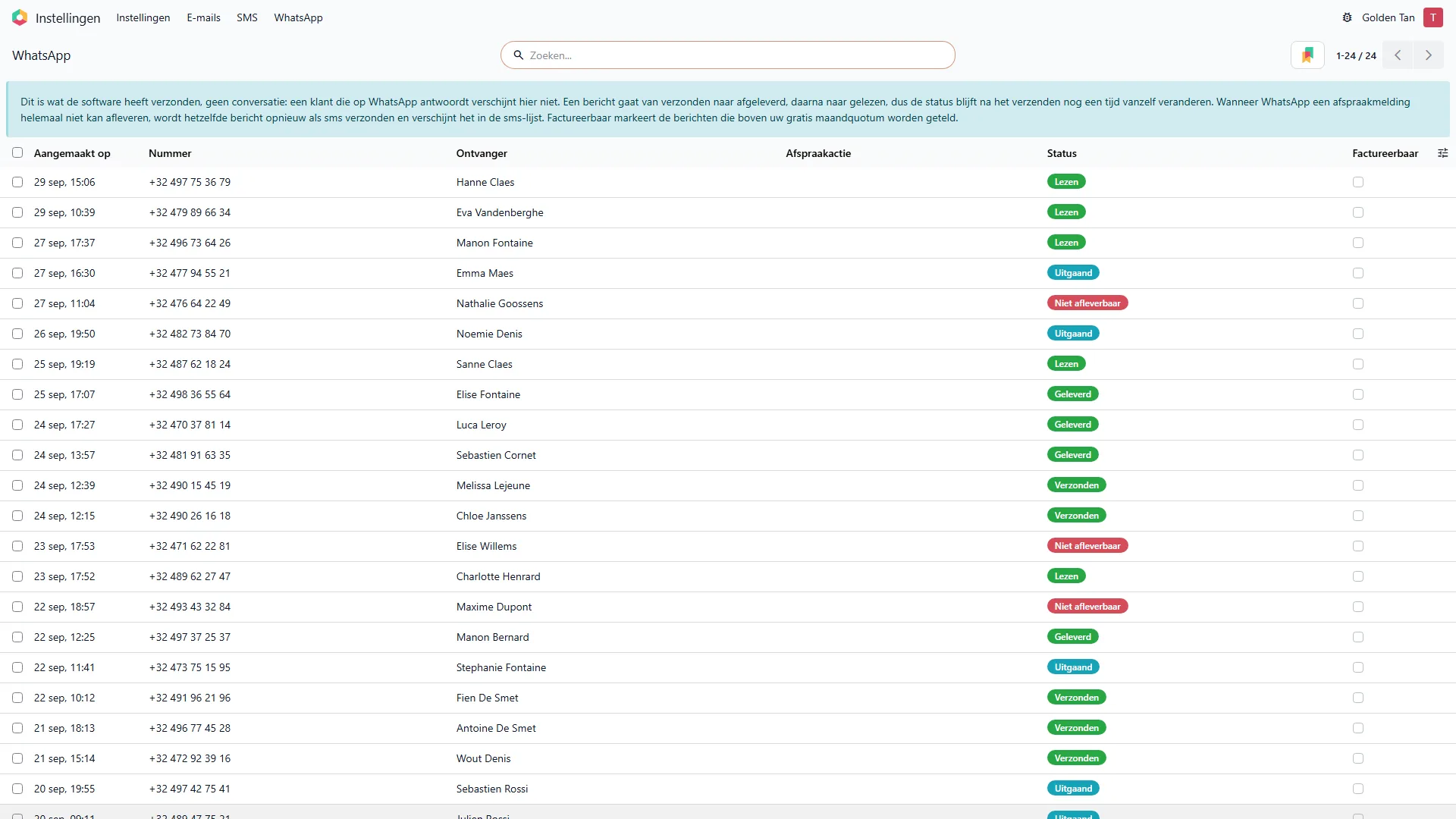Click the Uitgaand badge for Noemie Denis
This screenshot has height=819, width=1456.
point(1073,334)
